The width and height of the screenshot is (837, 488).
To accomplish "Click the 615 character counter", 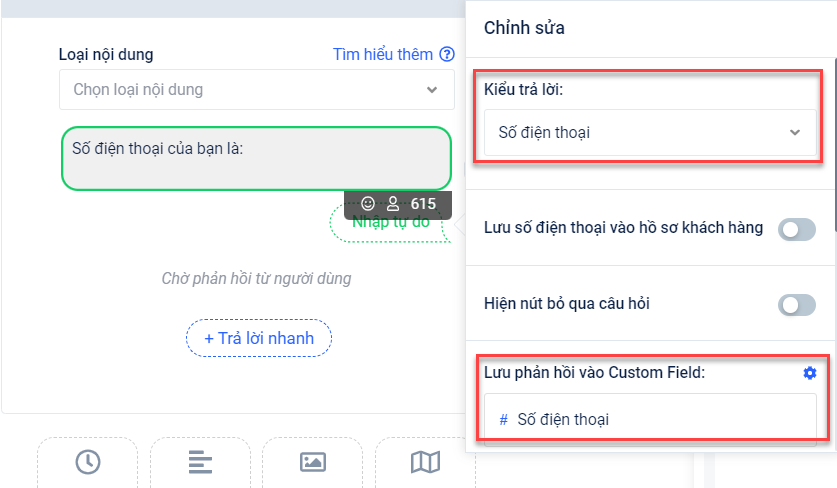I will [x=423, y=204].
